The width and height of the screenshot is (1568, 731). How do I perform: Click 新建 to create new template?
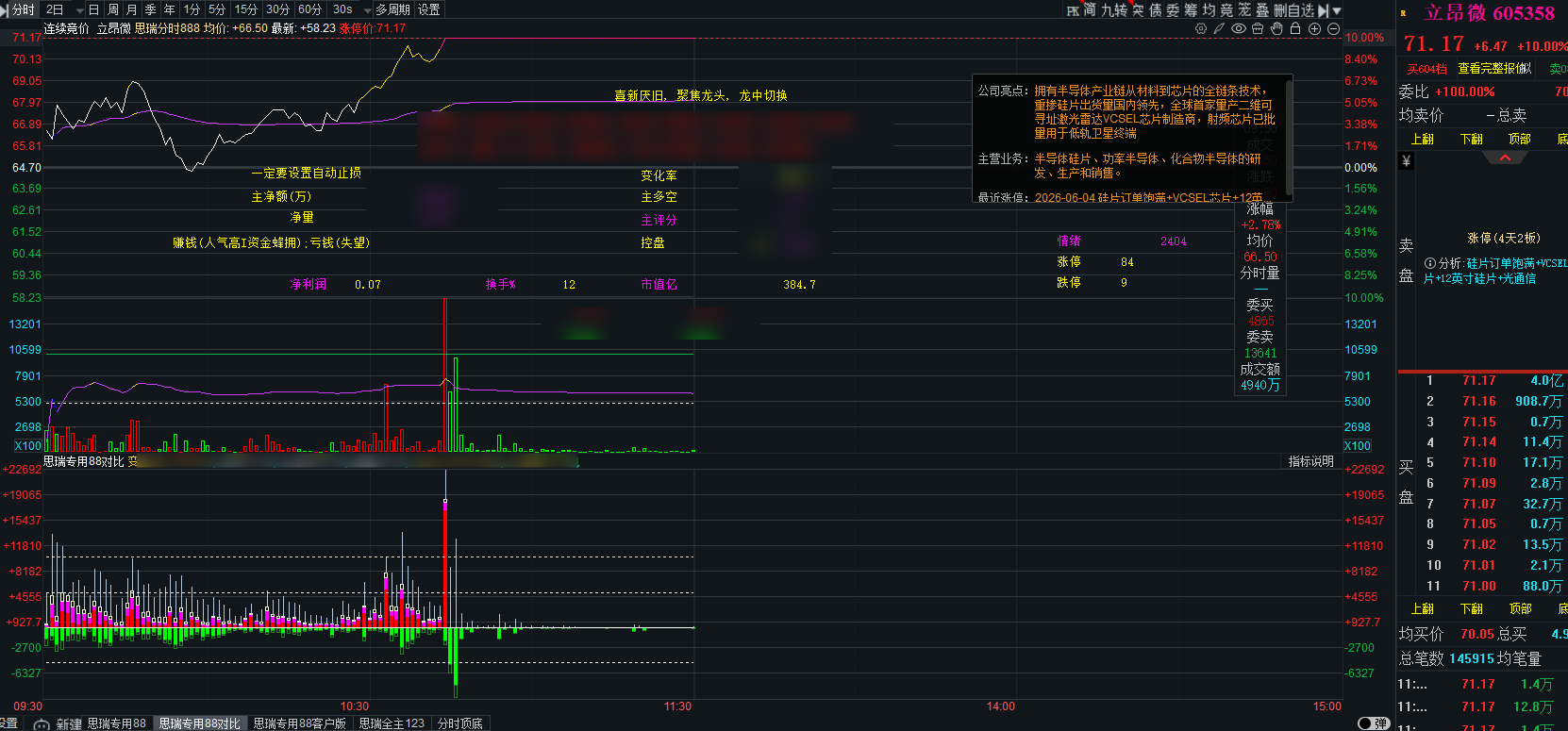pos(69,723)
